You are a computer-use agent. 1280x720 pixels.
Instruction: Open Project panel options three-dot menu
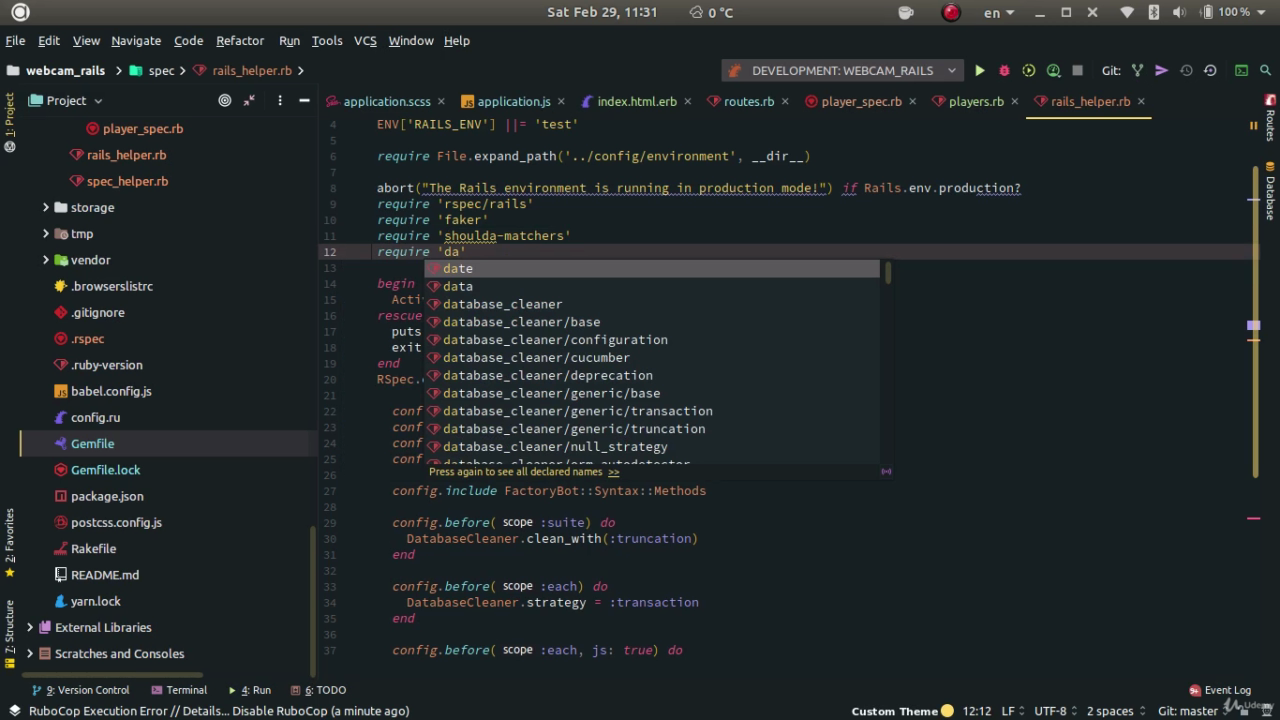(x=279, y=100)
